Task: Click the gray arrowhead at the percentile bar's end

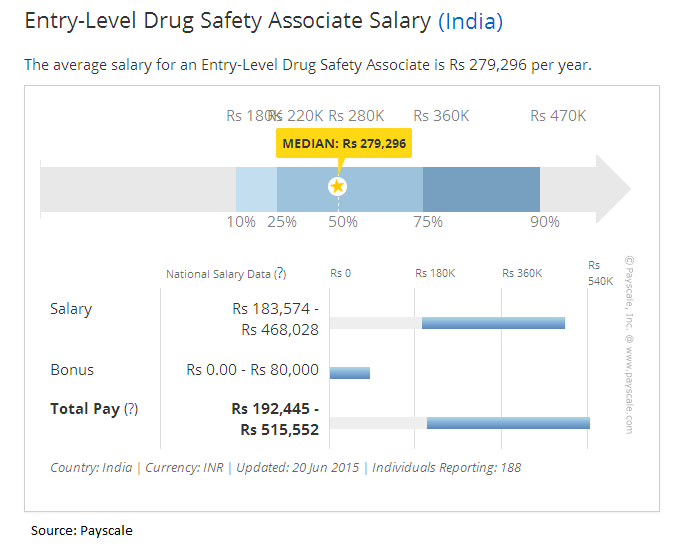Action: [613, 188]
